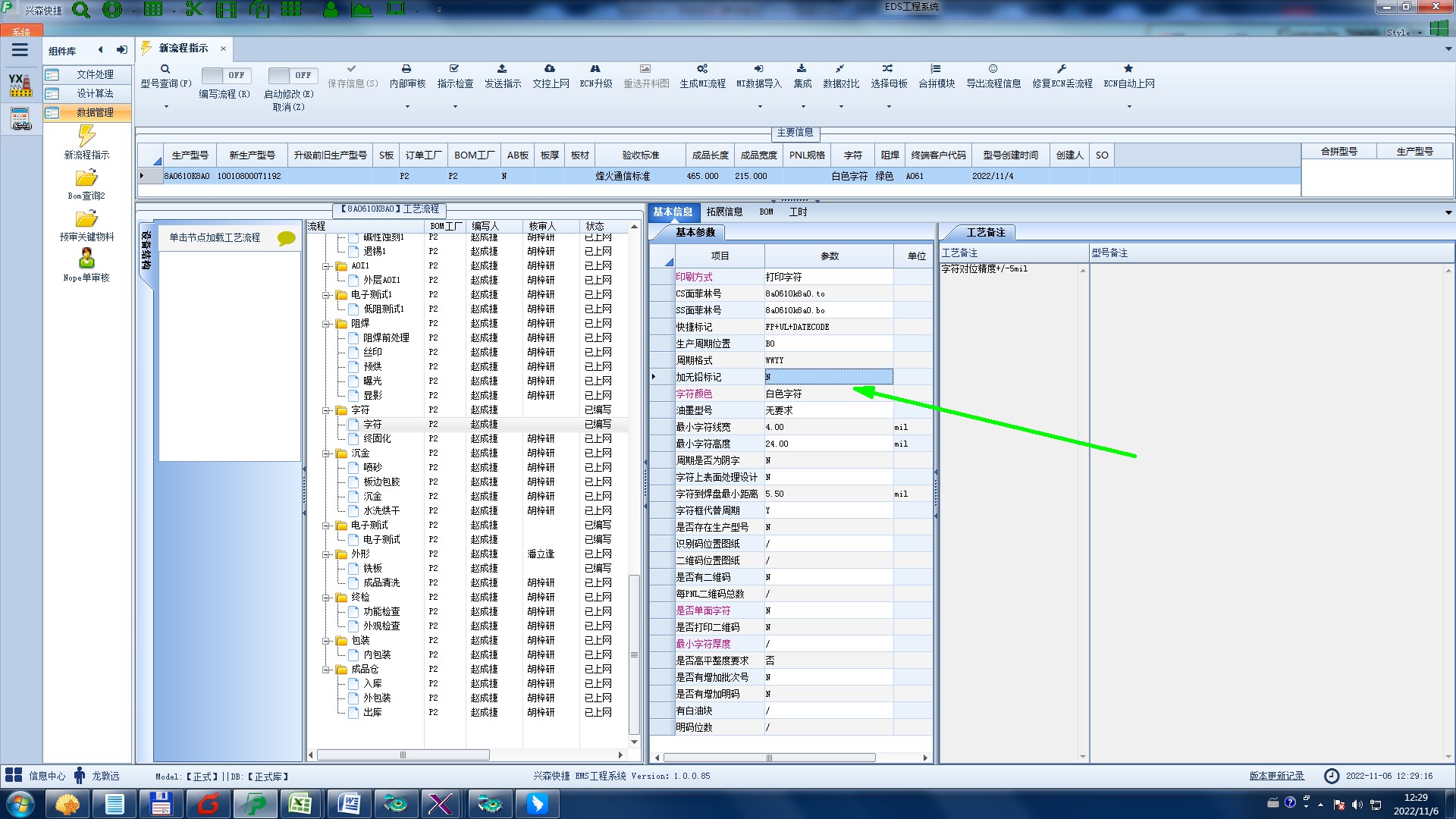Open Excel from the taskbar
The height and width of the screenshot is (819, 1456).
(300, 804)
